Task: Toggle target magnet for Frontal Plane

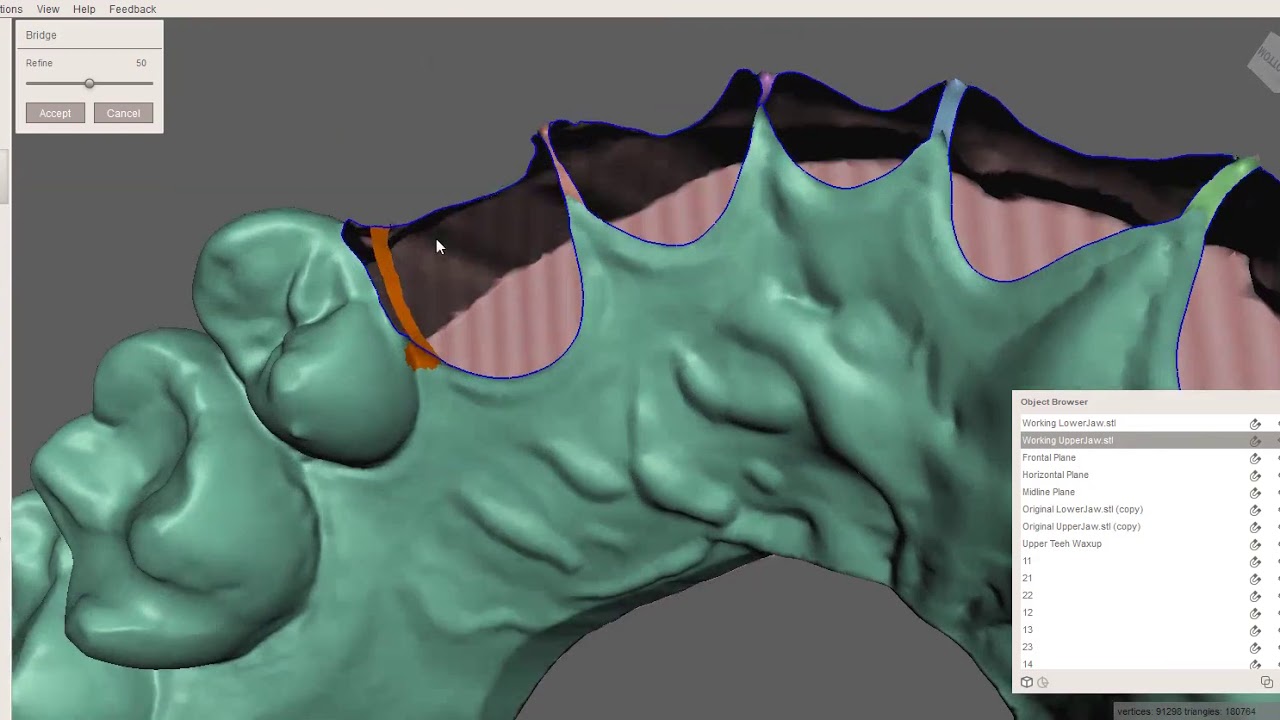Action: (x=1255, y=458)
